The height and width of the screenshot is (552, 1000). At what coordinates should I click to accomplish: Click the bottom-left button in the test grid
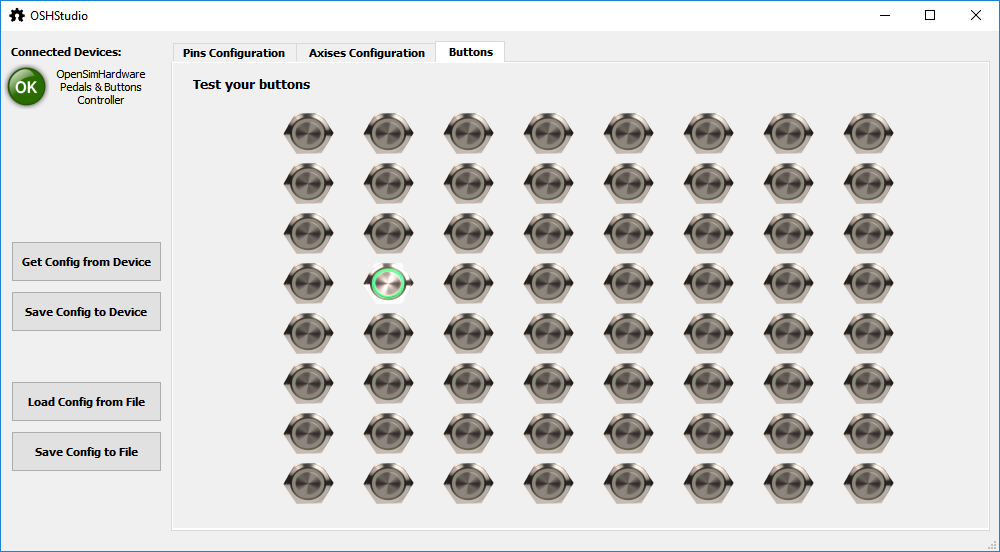[308, 482]
